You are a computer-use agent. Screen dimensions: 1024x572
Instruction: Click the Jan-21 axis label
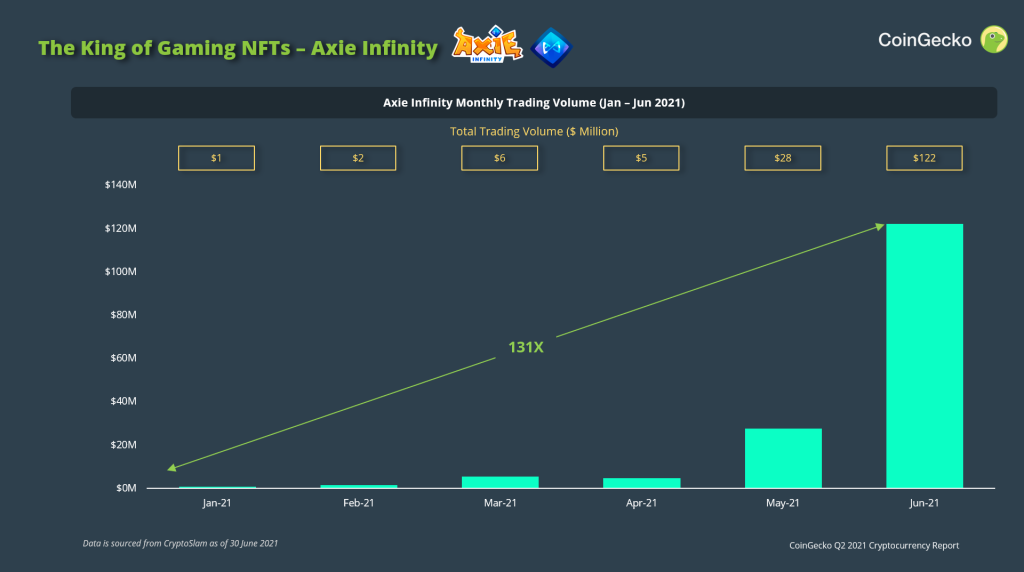coord(217,503)
